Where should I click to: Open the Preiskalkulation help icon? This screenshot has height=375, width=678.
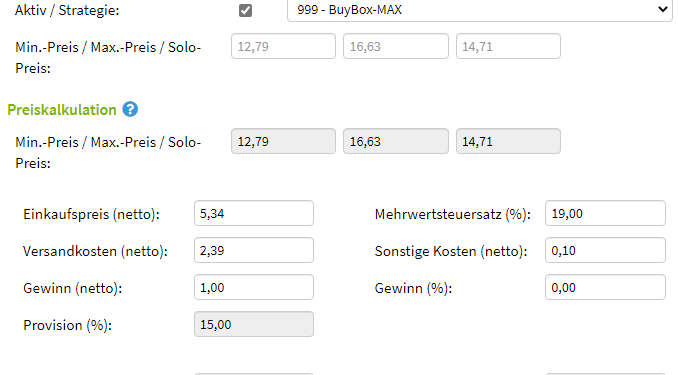130,109
